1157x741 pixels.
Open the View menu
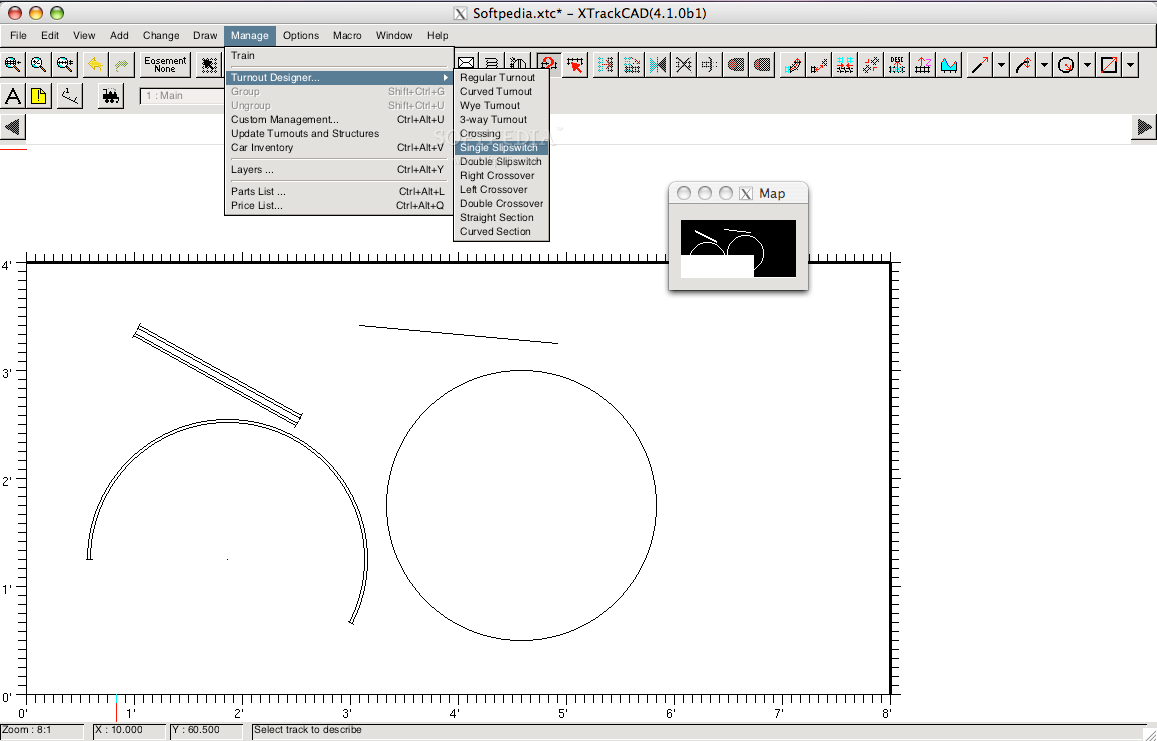(83, 35)
